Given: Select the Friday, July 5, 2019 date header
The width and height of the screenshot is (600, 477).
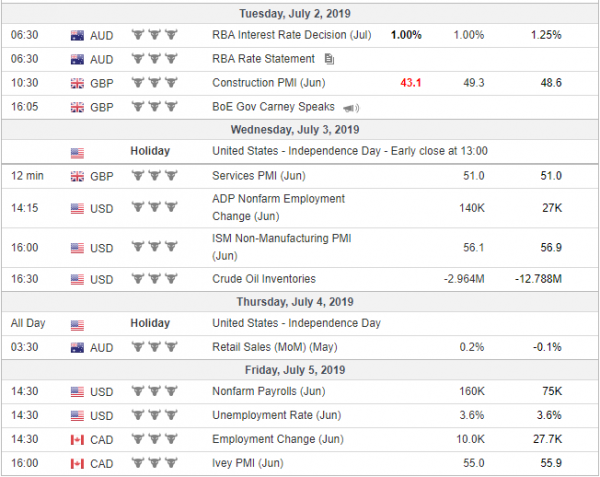Looking at the screenshot, I should (295, 370).
